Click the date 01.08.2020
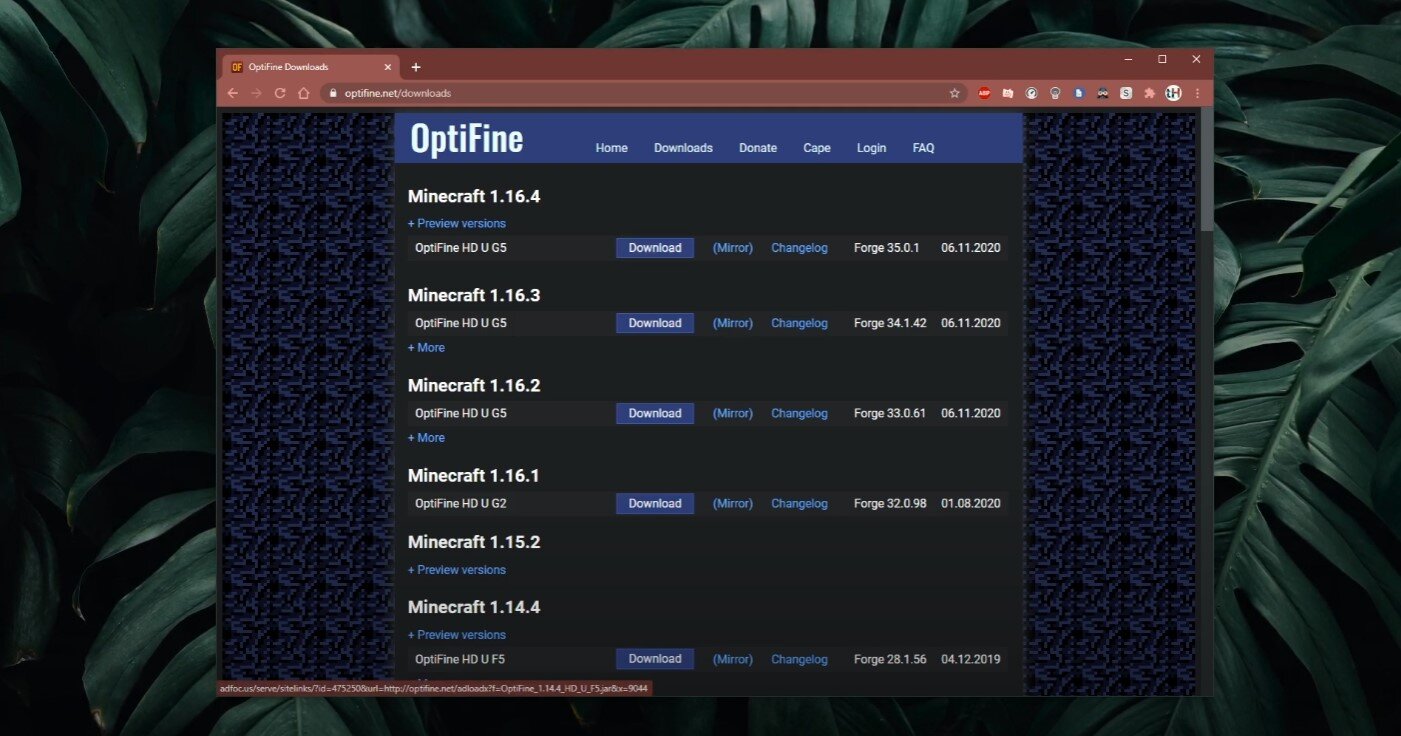Image resolution: width=1401 pixels, height=736 pixels. click(x=971, y=503)
